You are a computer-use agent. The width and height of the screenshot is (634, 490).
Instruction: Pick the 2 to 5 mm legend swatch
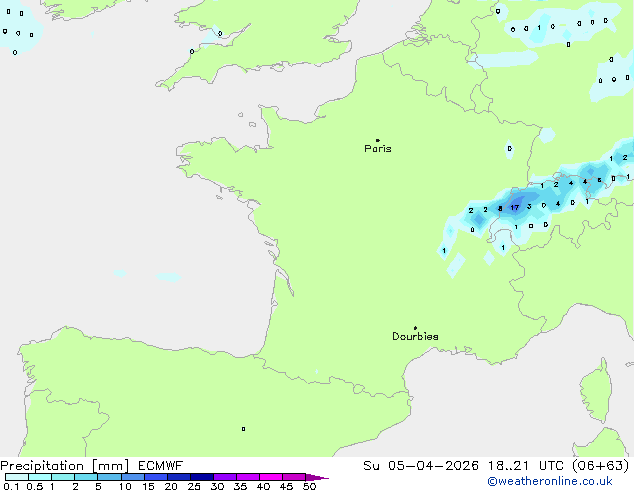pos(86,477)
